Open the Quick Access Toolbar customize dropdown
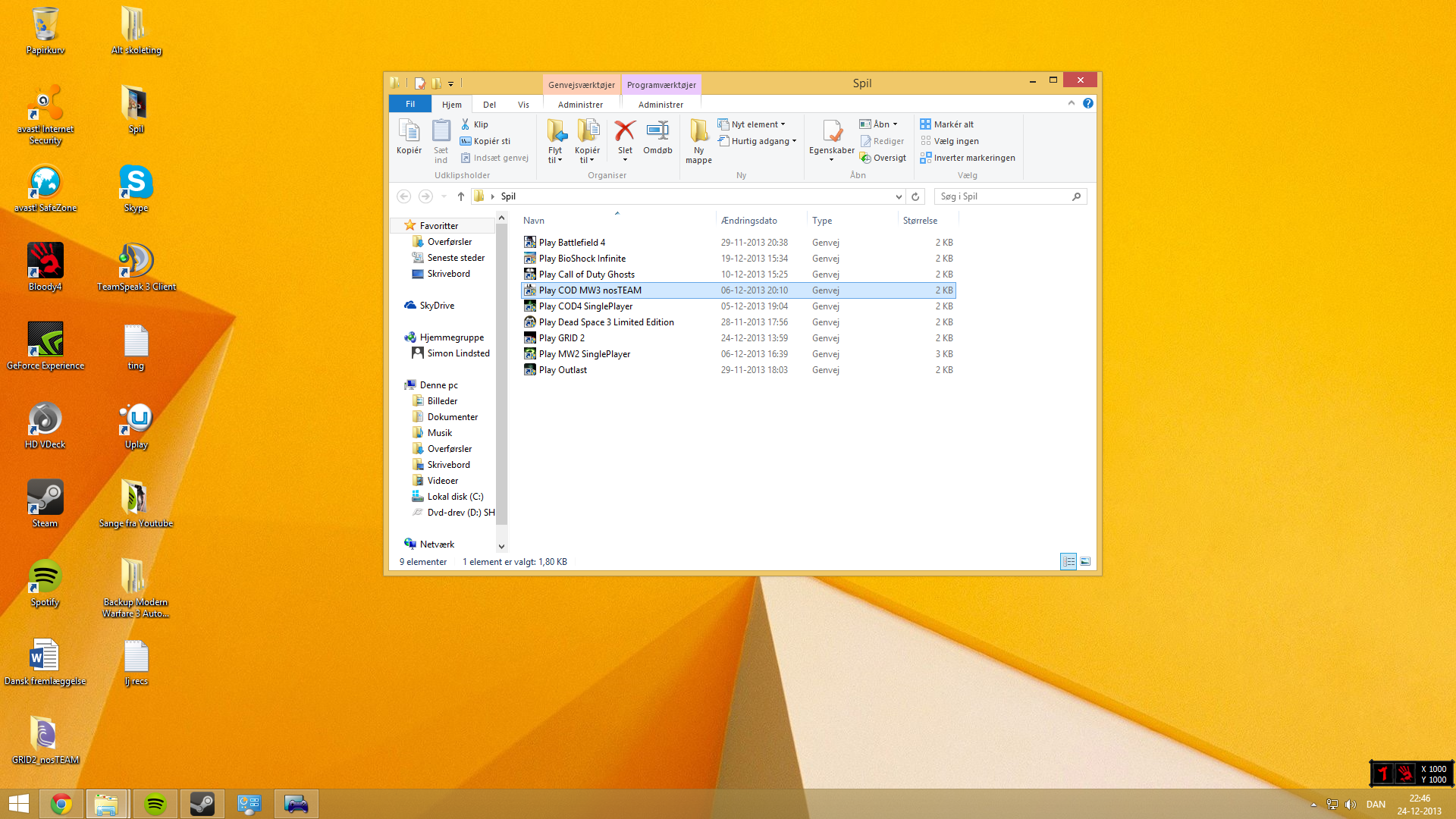 pyautogui.click(x=450, y=83)
